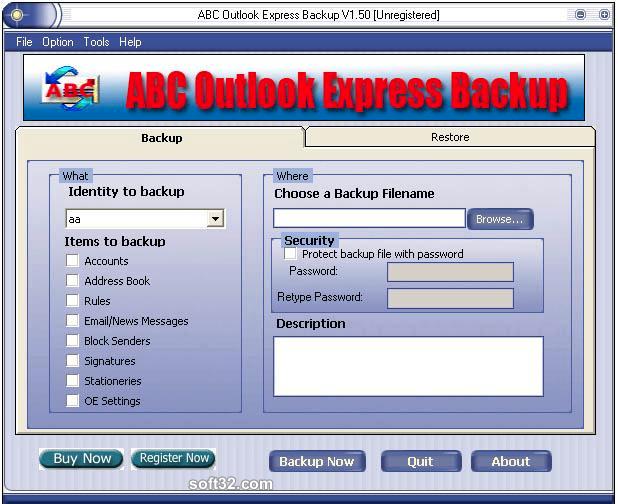Click the round orb icon in title bar

17,15
